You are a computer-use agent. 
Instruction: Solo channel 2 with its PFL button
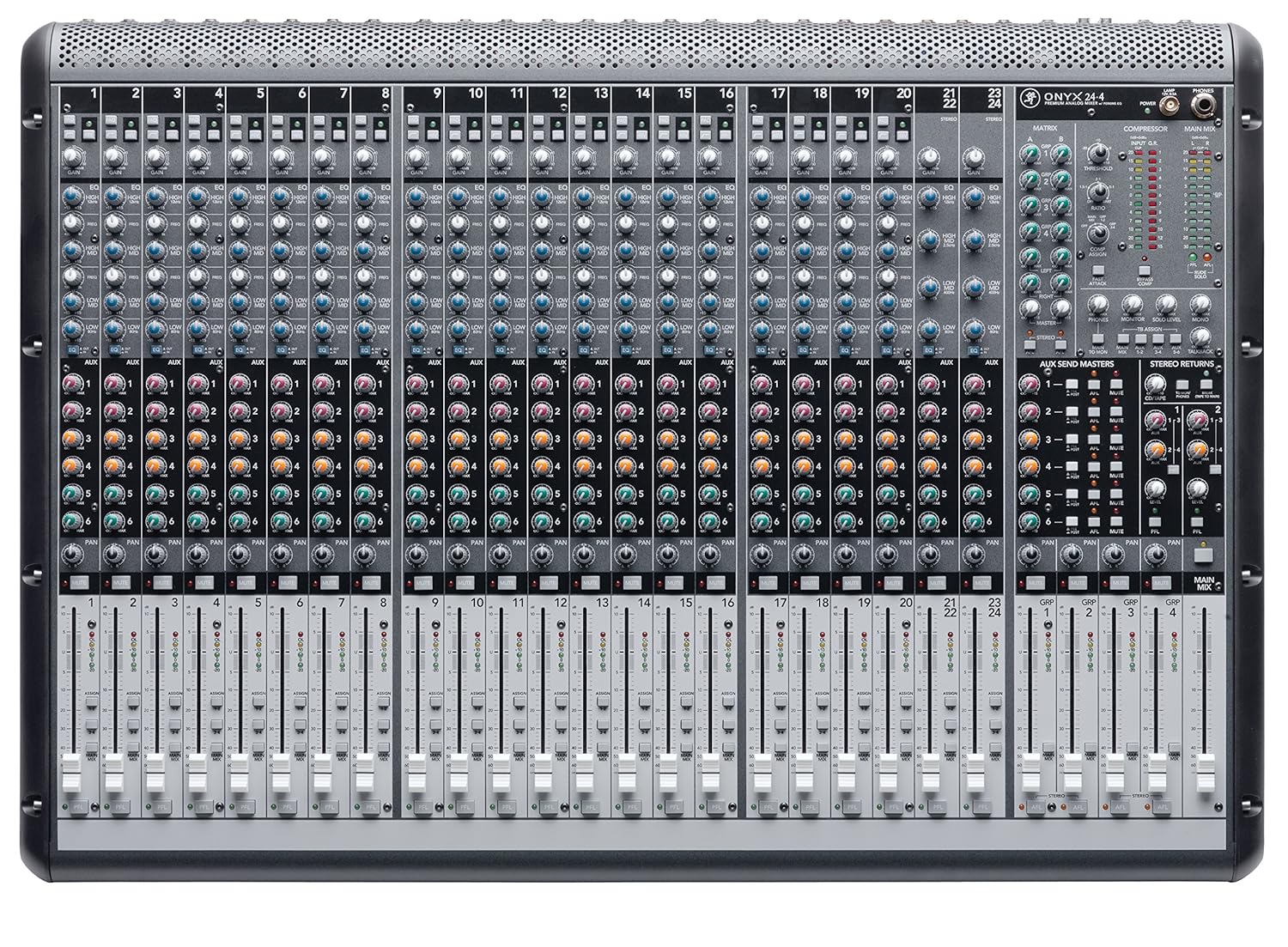coord(118,808)
